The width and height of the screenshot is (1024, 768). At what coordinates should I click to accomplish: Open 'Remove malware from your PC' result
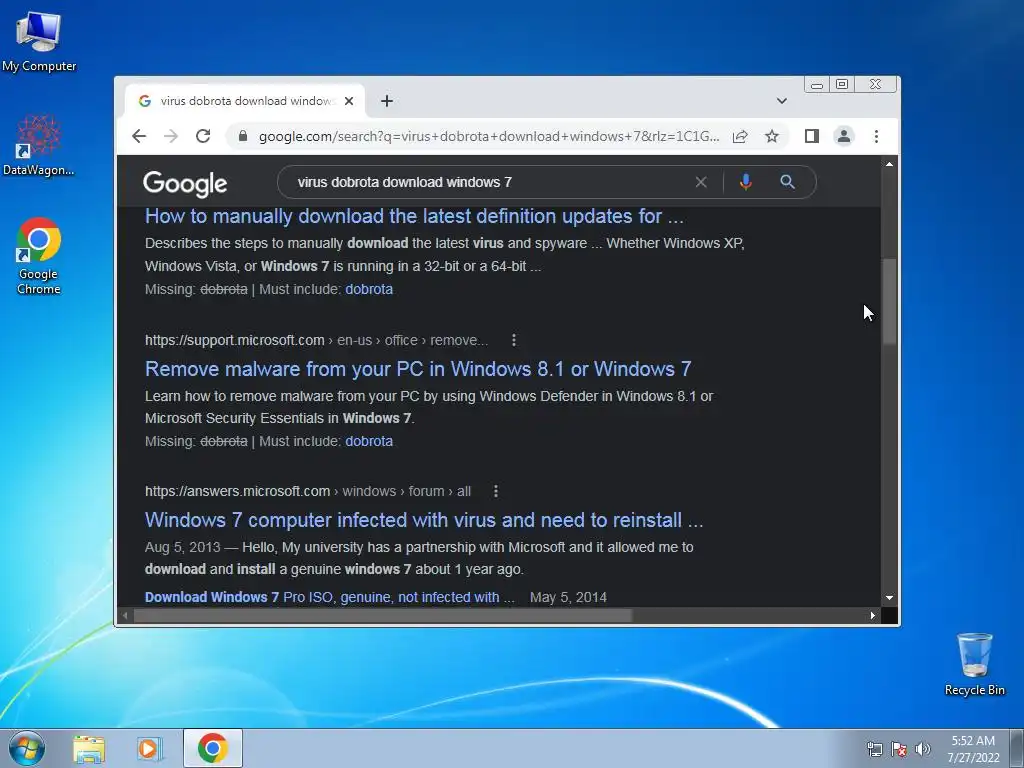[418, 369]
